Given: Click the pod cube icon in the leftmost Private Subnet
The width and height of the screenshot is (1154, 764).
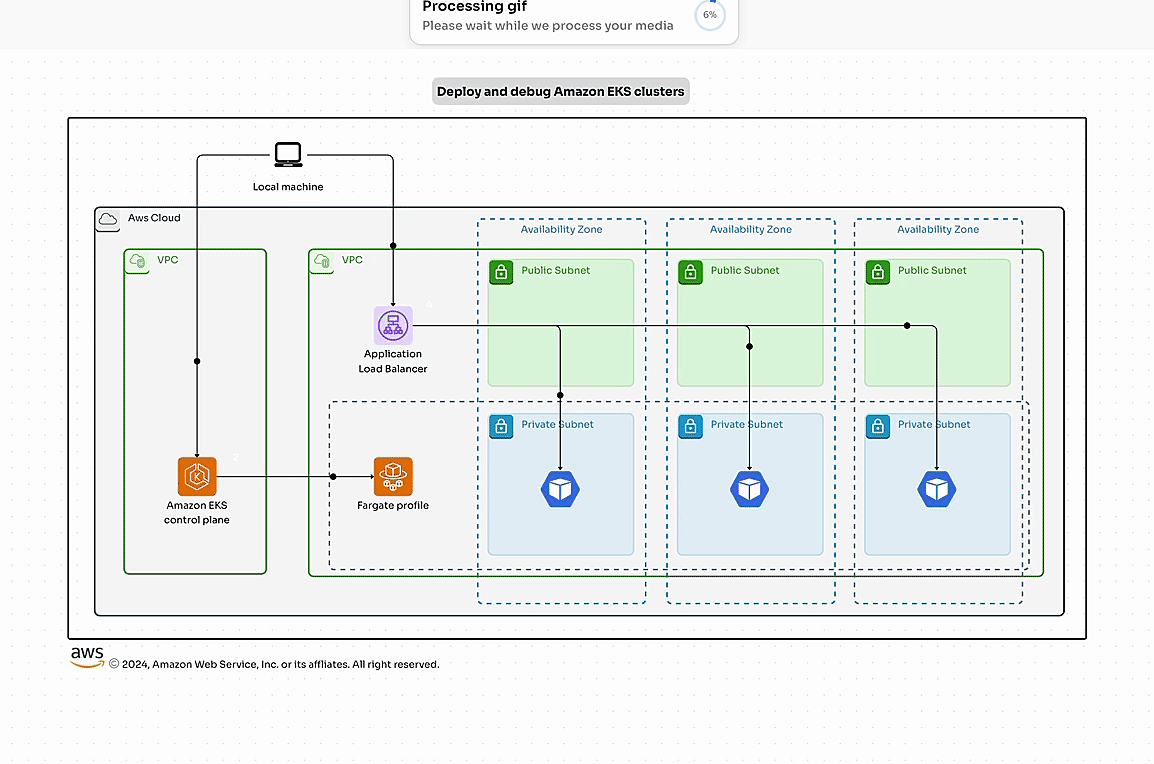Looking at the screenshot, I should pyautogui.click(x=560, y=489).
